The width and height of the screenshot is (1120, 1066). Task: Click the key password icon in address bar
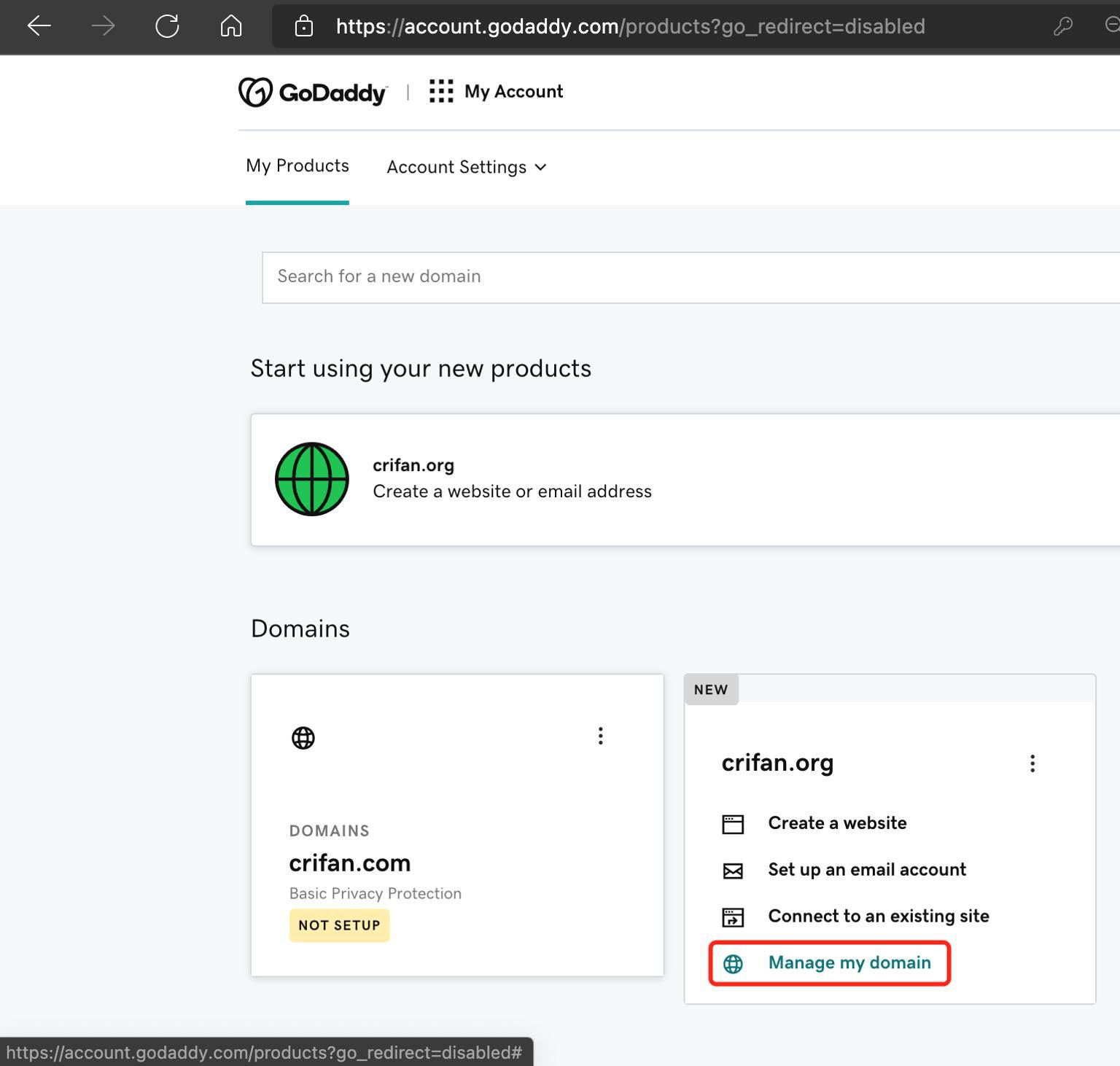tap(1062, 27)
